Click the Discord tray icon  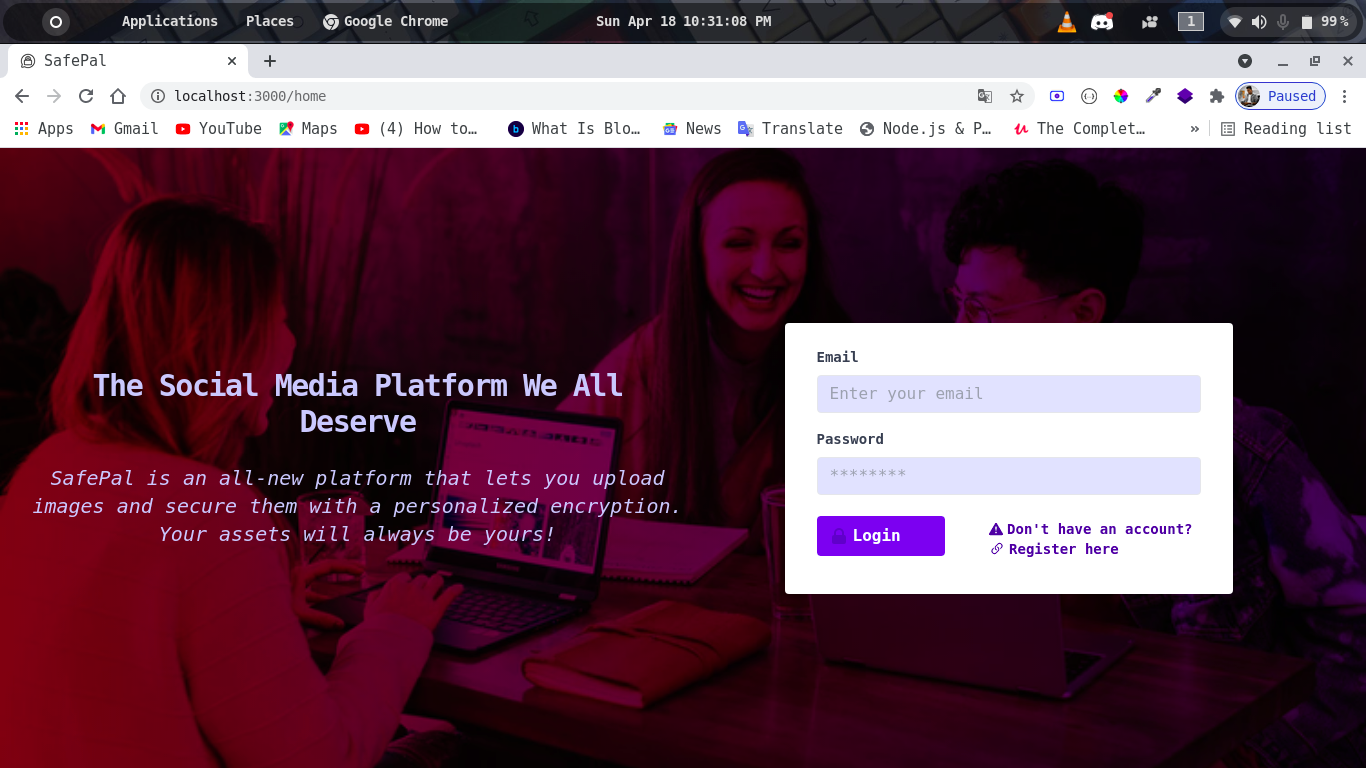point(1102,21)
